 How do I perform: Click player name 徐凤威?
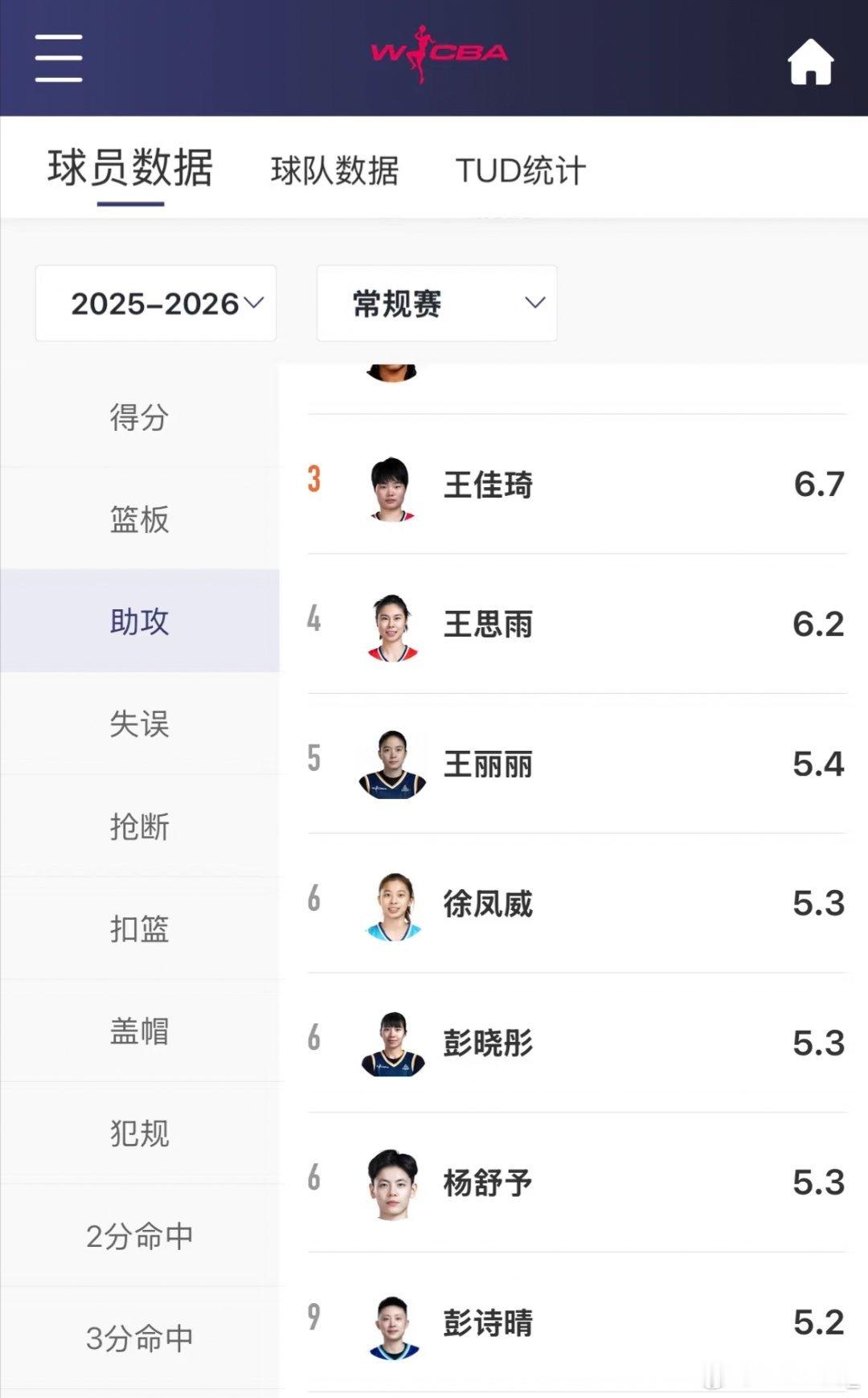(x=488, y=904)
